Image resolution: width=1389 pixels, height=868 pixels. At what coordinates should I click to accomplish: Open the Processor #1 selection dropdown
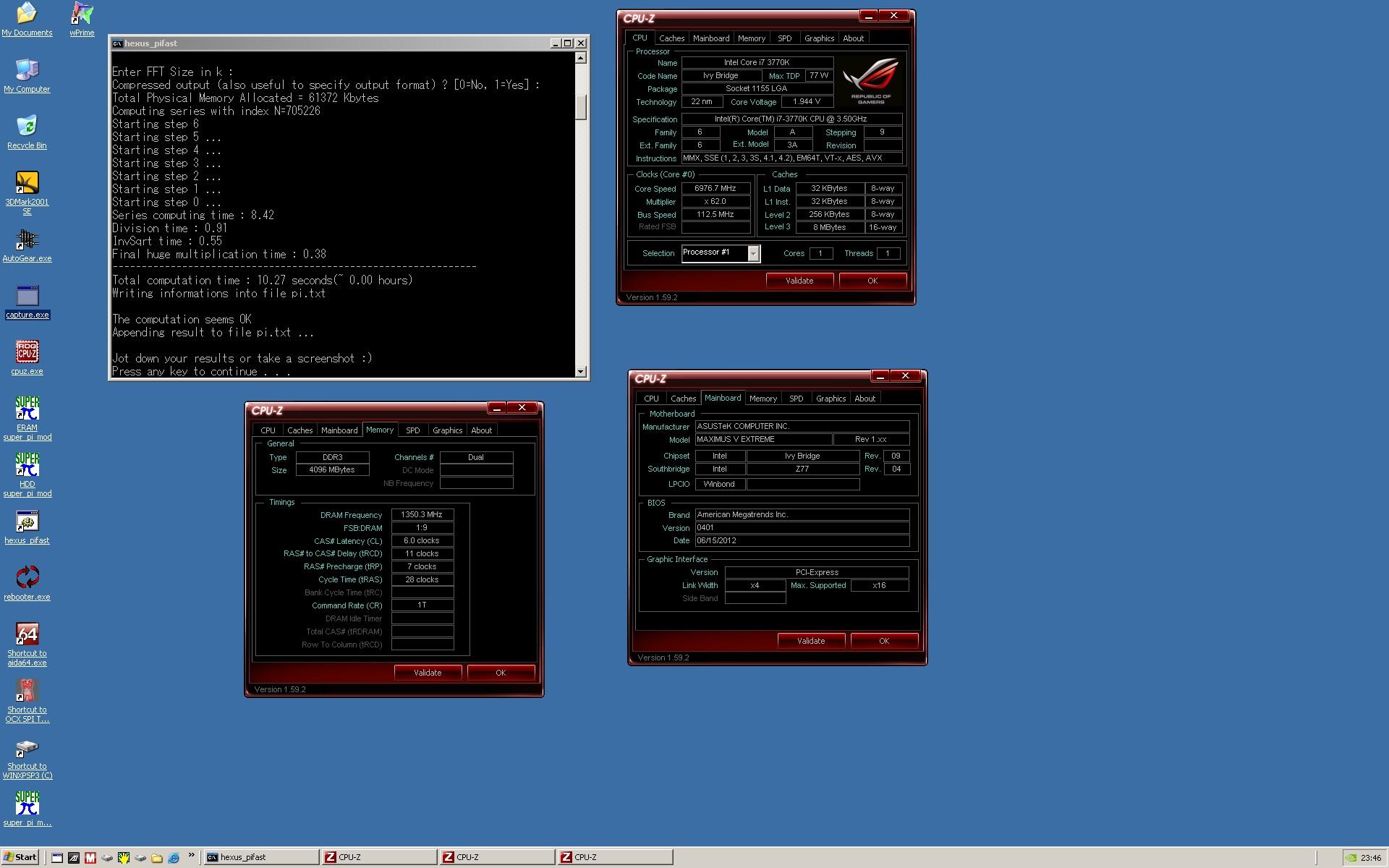[753, 253]
